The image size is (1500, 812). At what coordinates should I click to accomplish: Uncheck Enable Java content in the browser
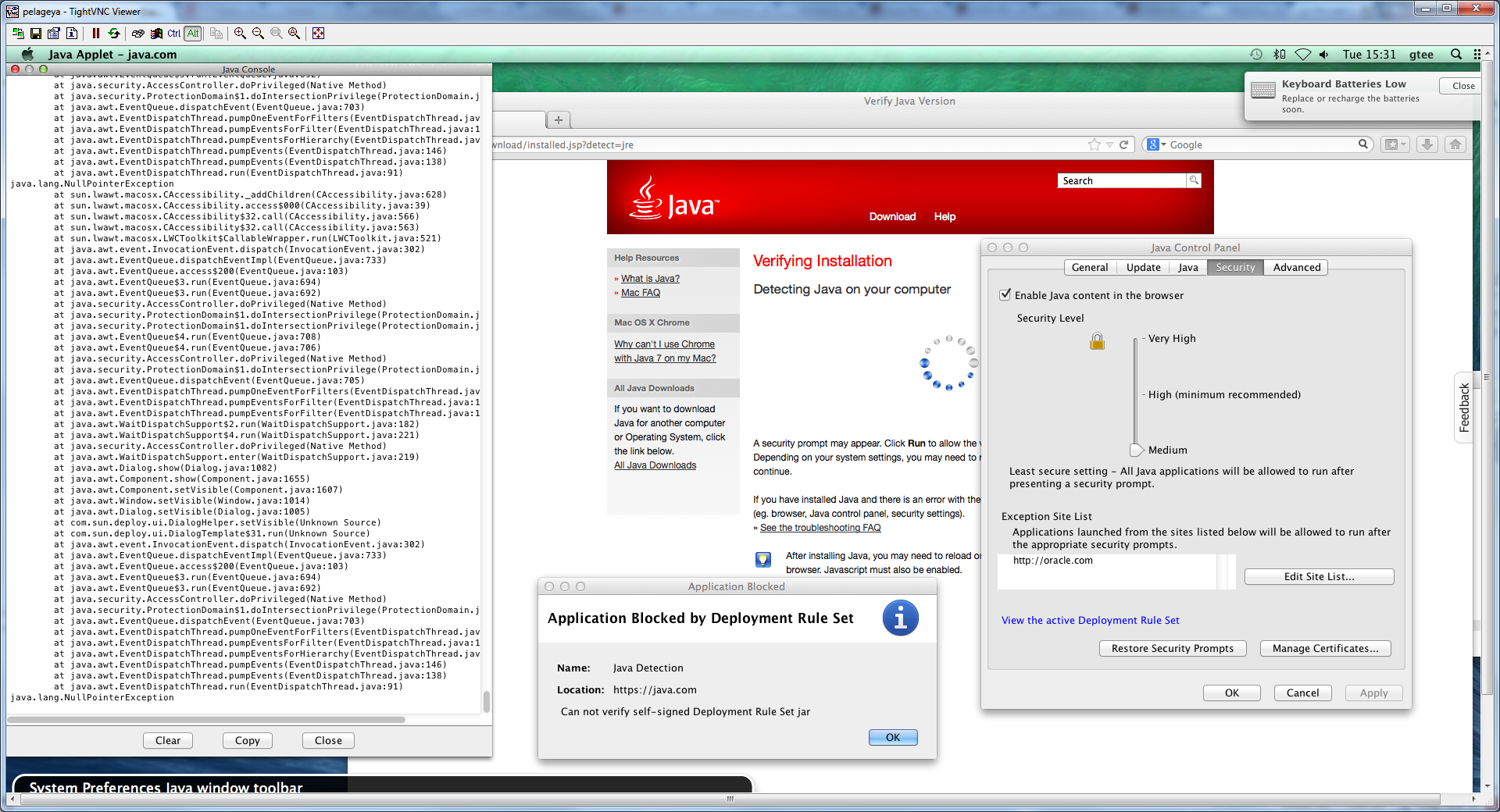1005,295
